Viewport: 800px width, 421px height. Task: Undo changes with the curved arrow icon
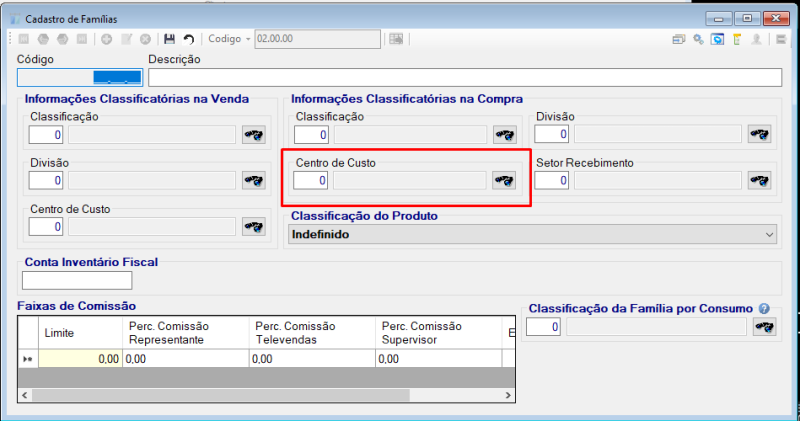point(189,39)
